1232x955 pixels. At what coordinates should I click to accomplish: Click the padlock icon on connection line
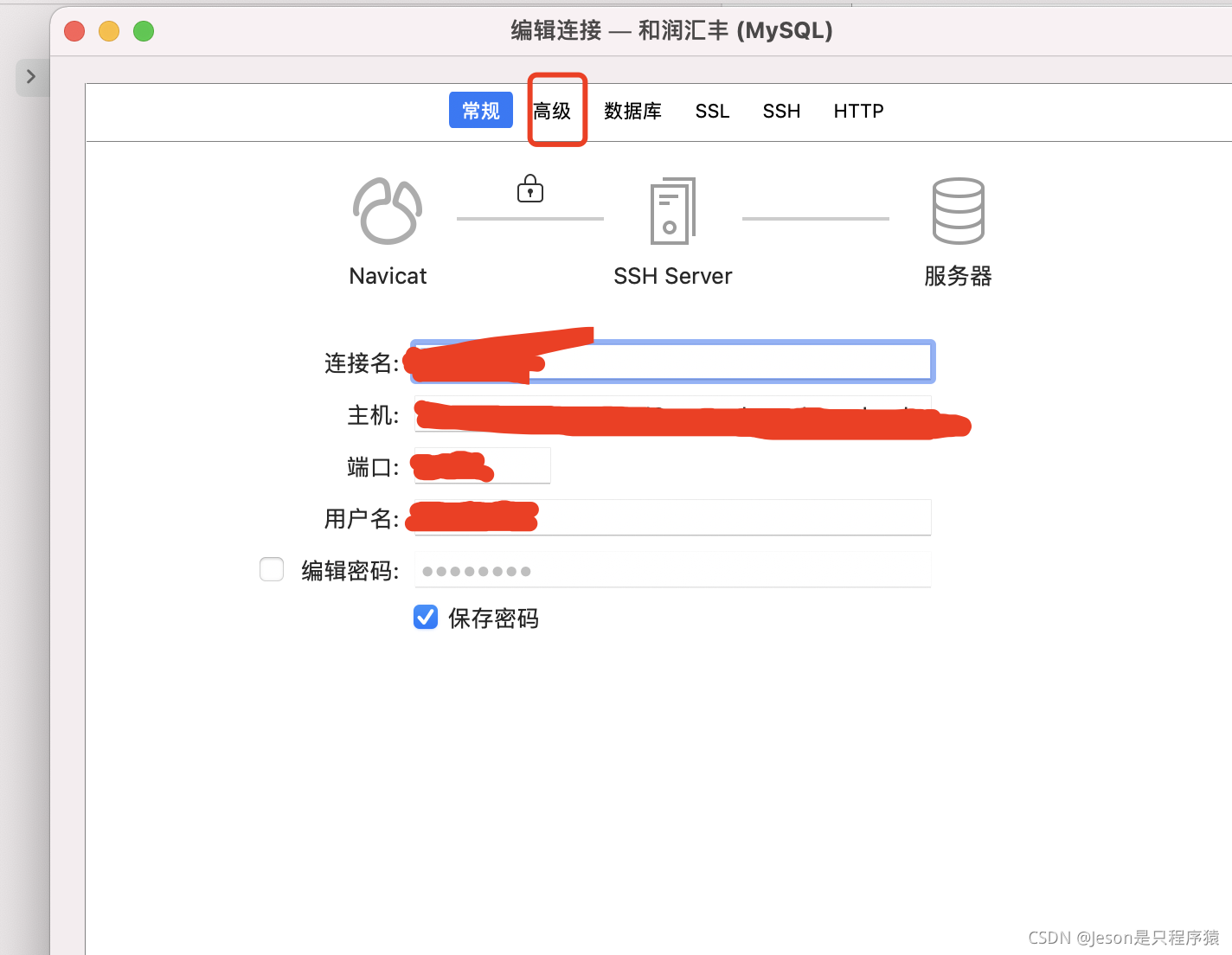point(530,189)
